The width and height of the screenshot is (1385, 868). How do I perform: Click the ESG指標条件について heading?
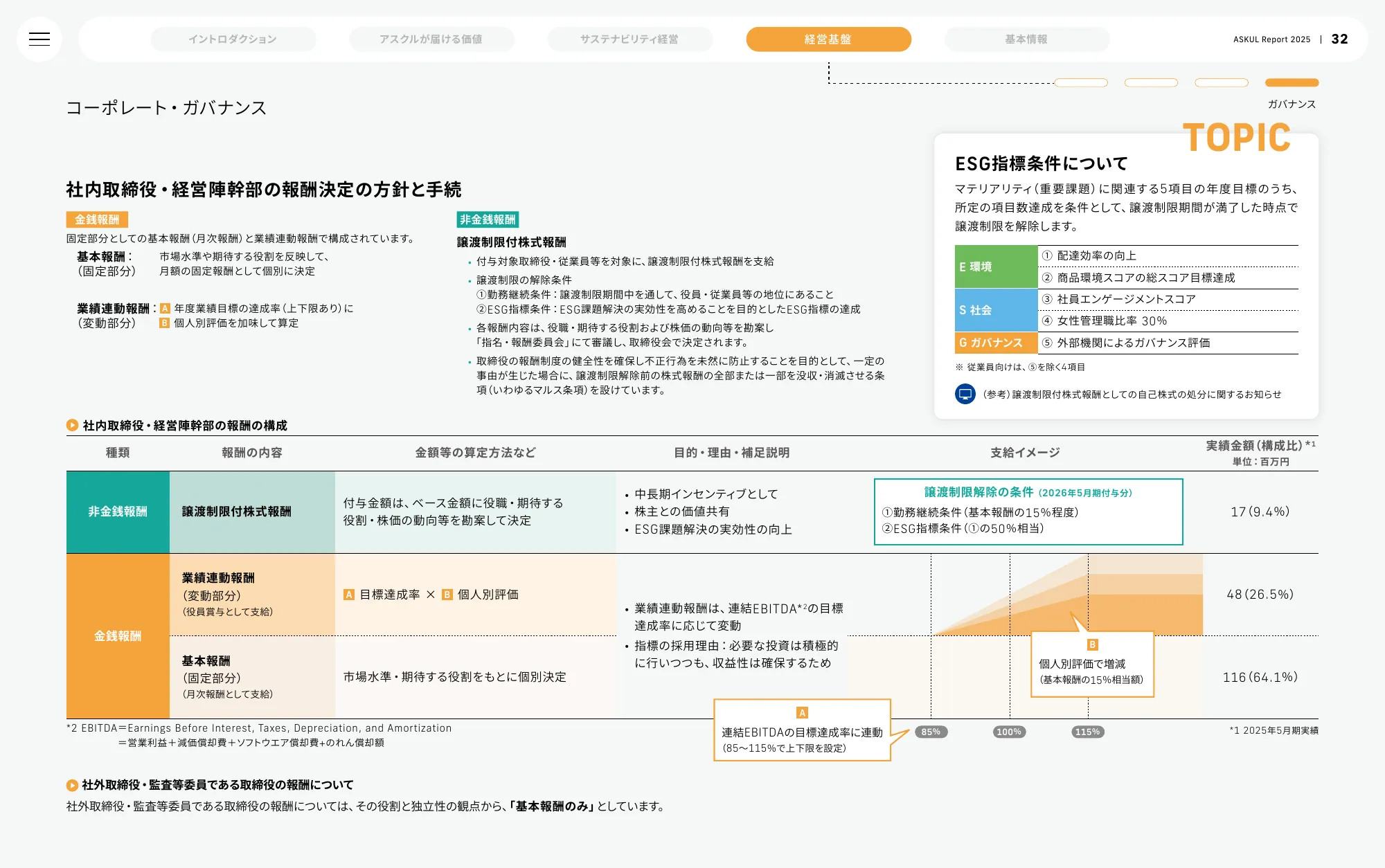(1042, 163)
